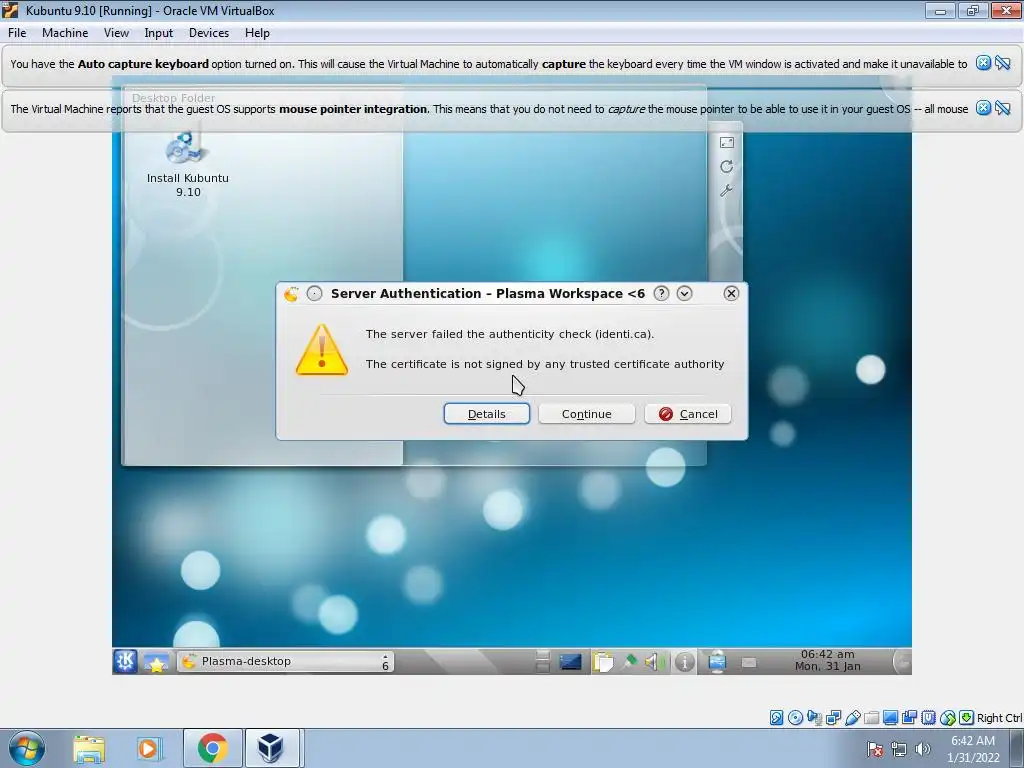Click the Windows network tray icon
The width and height of the screenshot is (1024, 768).
coord(899,749)
